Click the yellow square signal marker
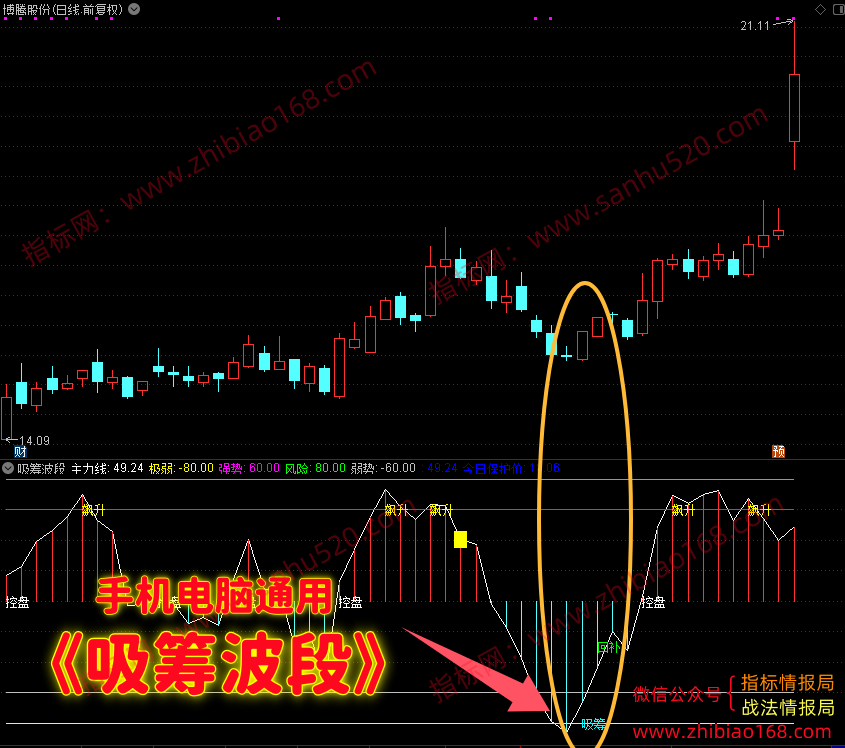Viewport: 845px width, 748px height. coord(460,539)
